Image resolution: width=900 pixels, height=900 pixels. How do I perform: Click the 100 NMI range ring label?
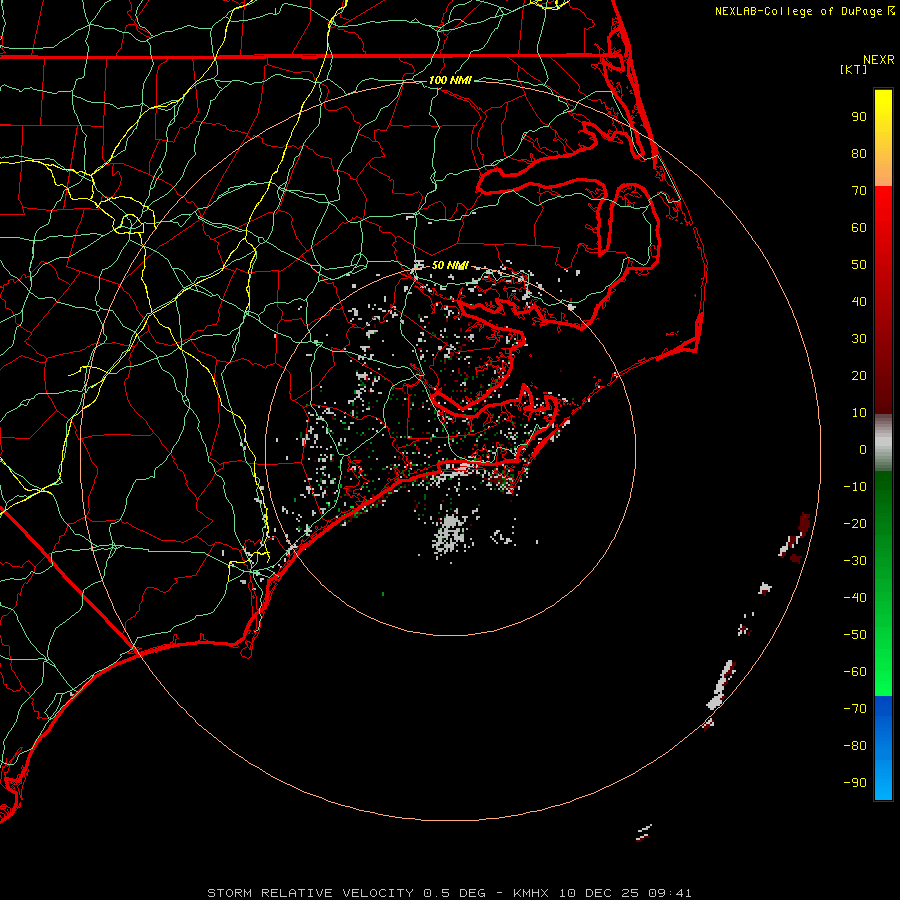coord(450,80)
